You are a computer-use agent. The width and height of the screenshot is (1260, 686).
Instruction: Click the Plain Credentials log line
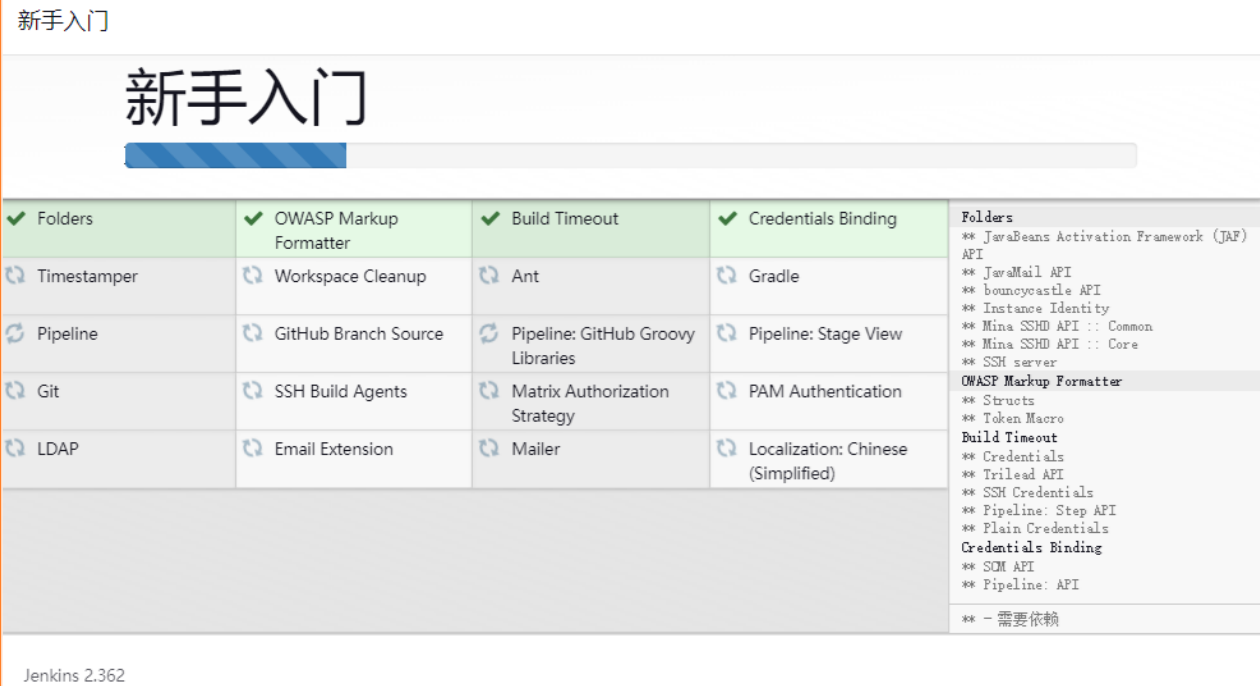(x=1035, y=528)
